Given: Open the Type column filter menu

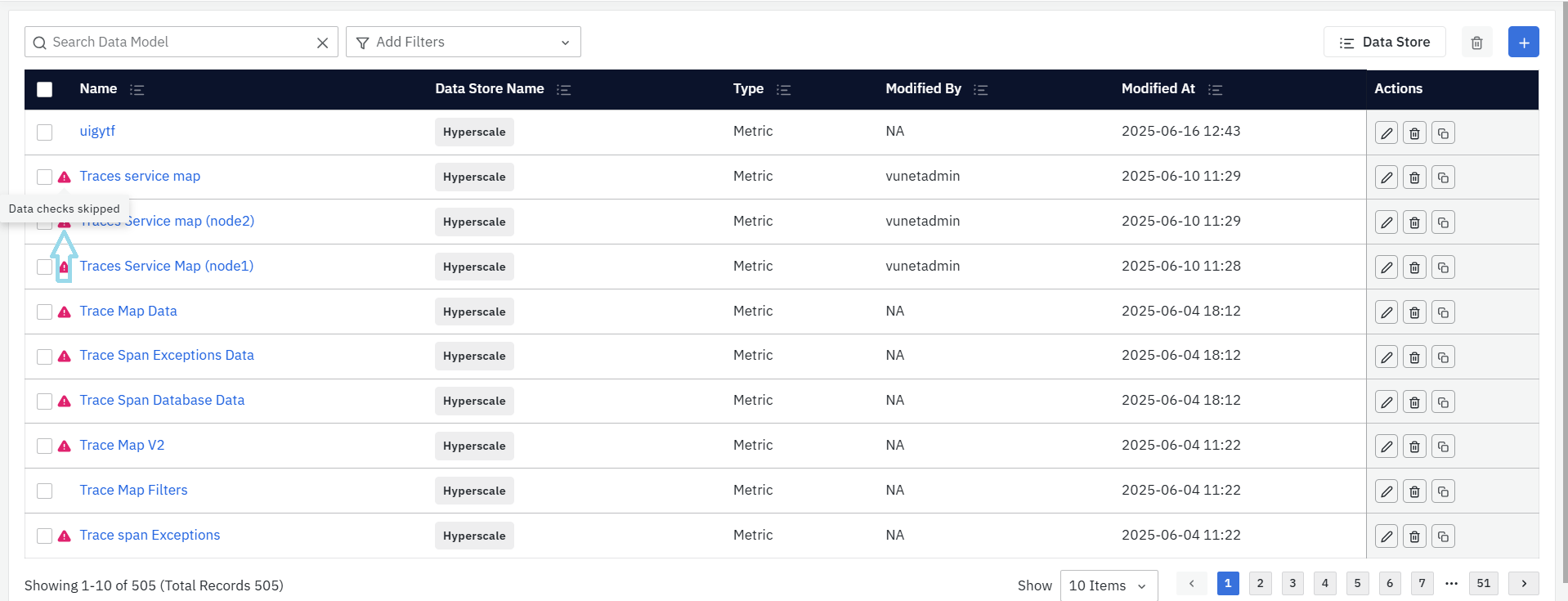Looking at the screenshot, I should 783,90.
